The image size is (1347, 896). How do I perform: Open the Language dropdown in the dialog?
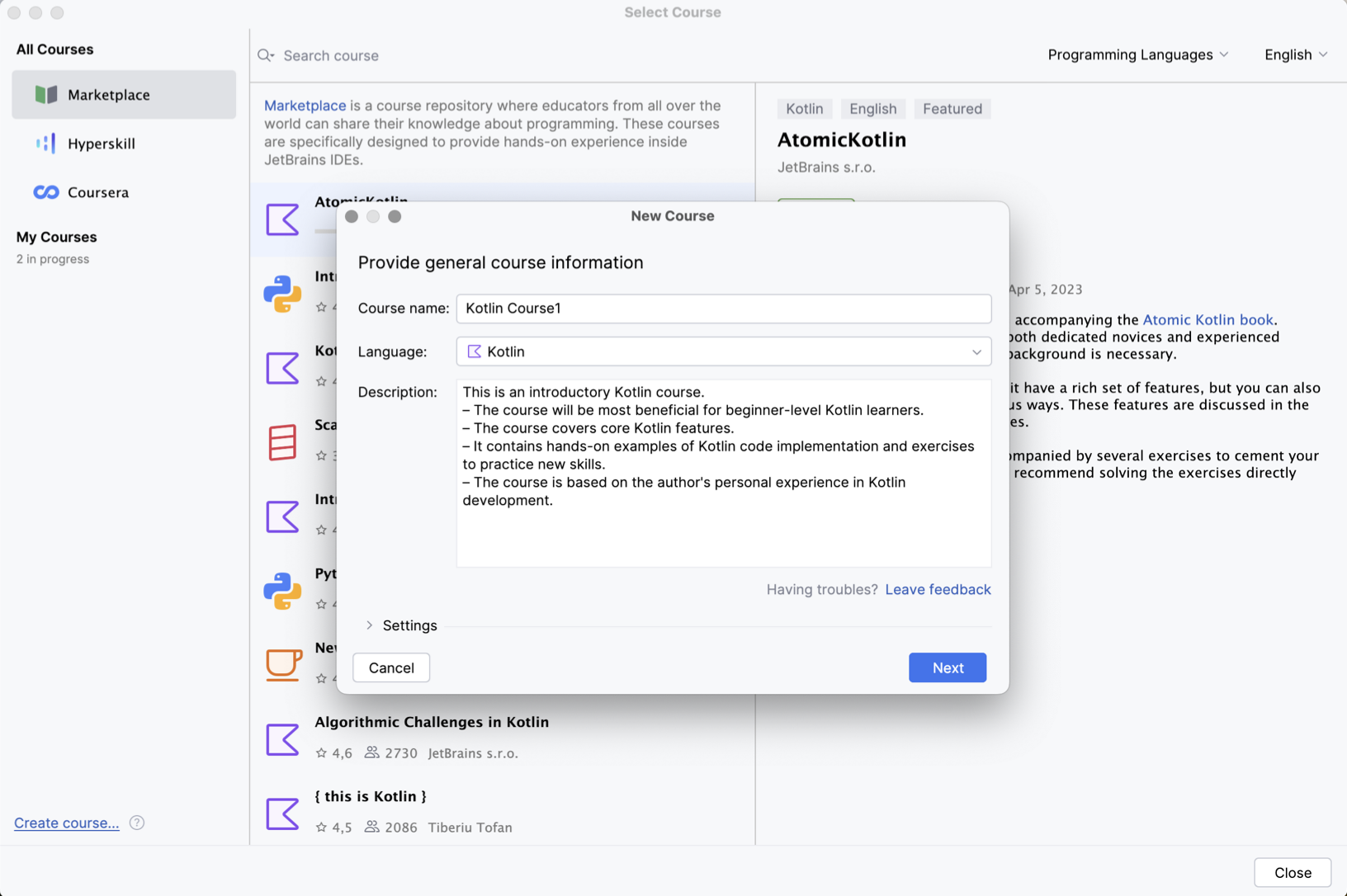pos(976,351)
